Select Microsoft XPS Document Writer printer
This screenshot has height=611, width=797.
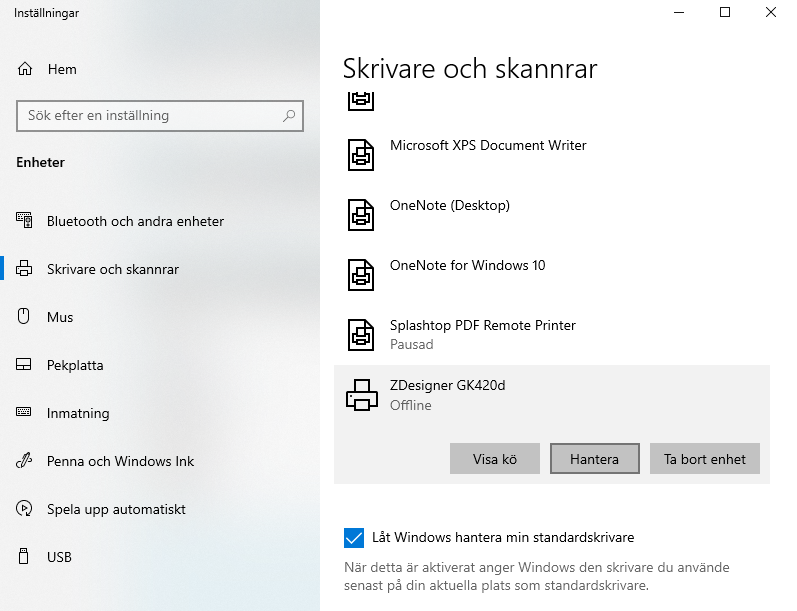(488, 146)
